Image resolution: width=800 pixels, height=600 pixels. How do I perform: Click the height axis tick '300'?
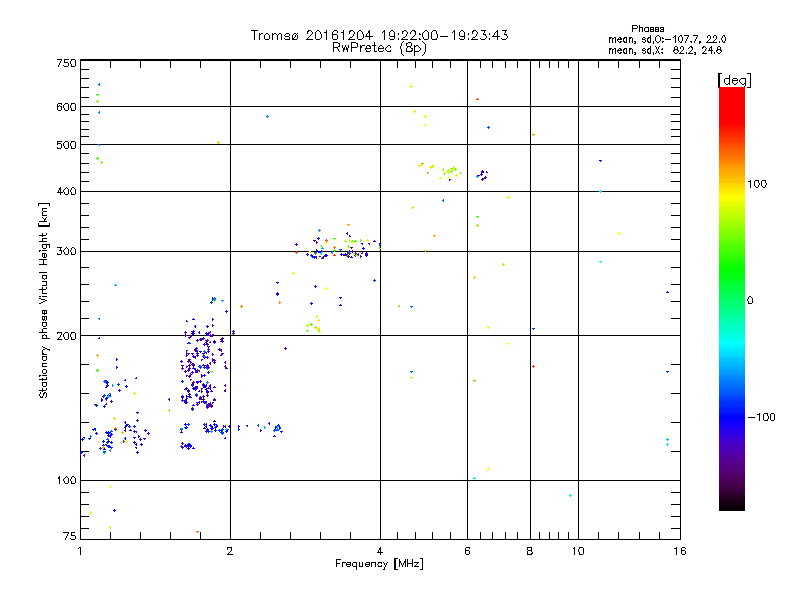coord(66,251)
